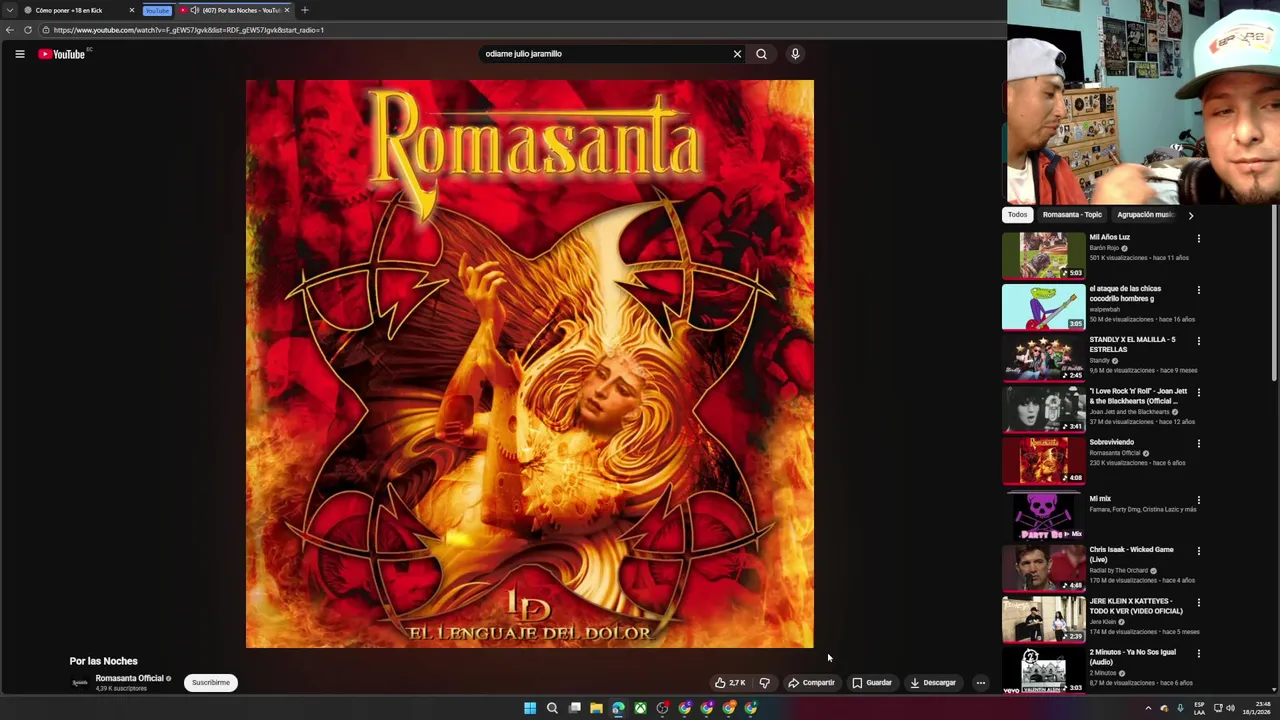This screenshot has height=720, width=1280.
Task: Open options menu for el ataque de las chicas
Action: coord(1198,290)
